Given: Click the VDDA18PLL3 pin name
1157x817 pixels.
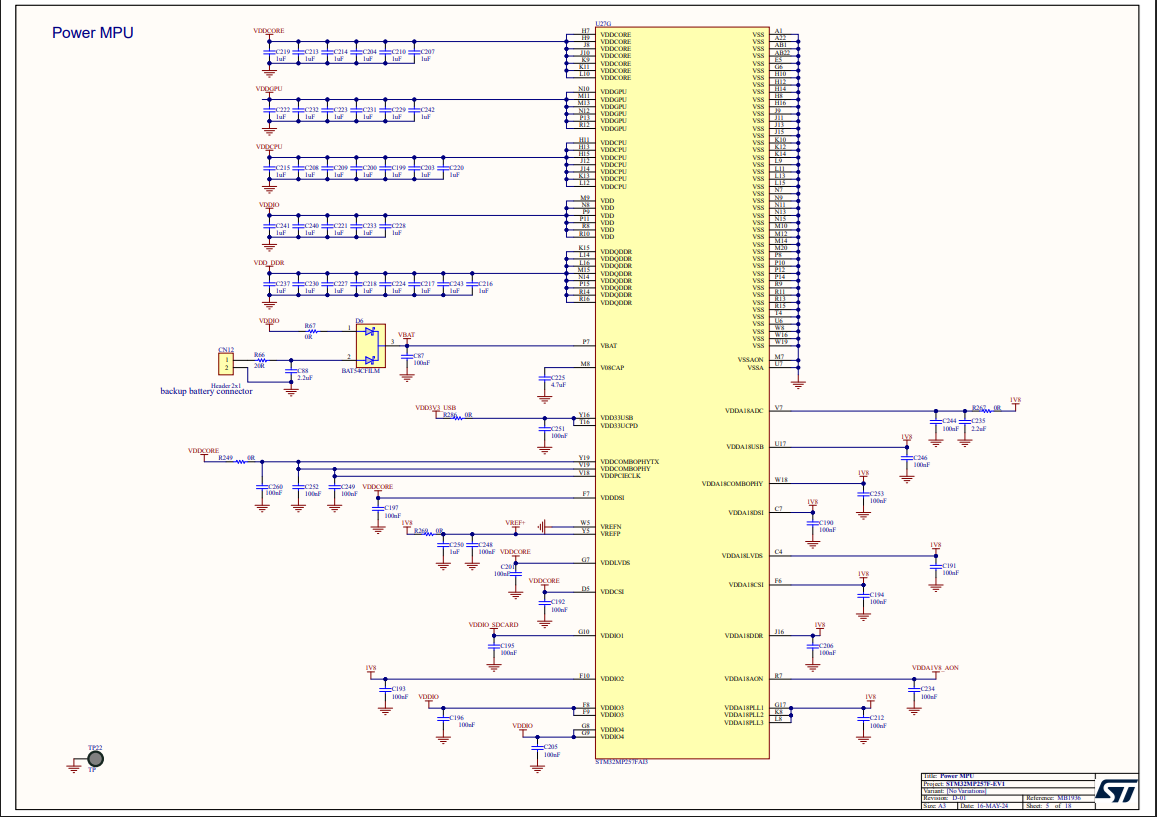Looking at the screenshot, I should point(744,723).
